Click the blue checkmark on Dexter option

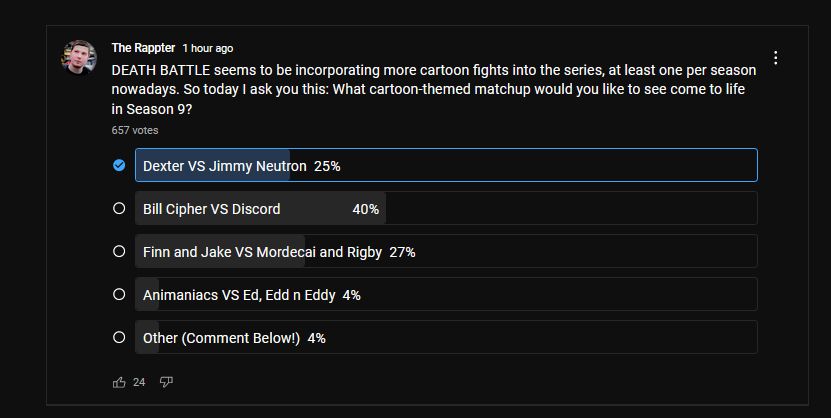point(119,165)
